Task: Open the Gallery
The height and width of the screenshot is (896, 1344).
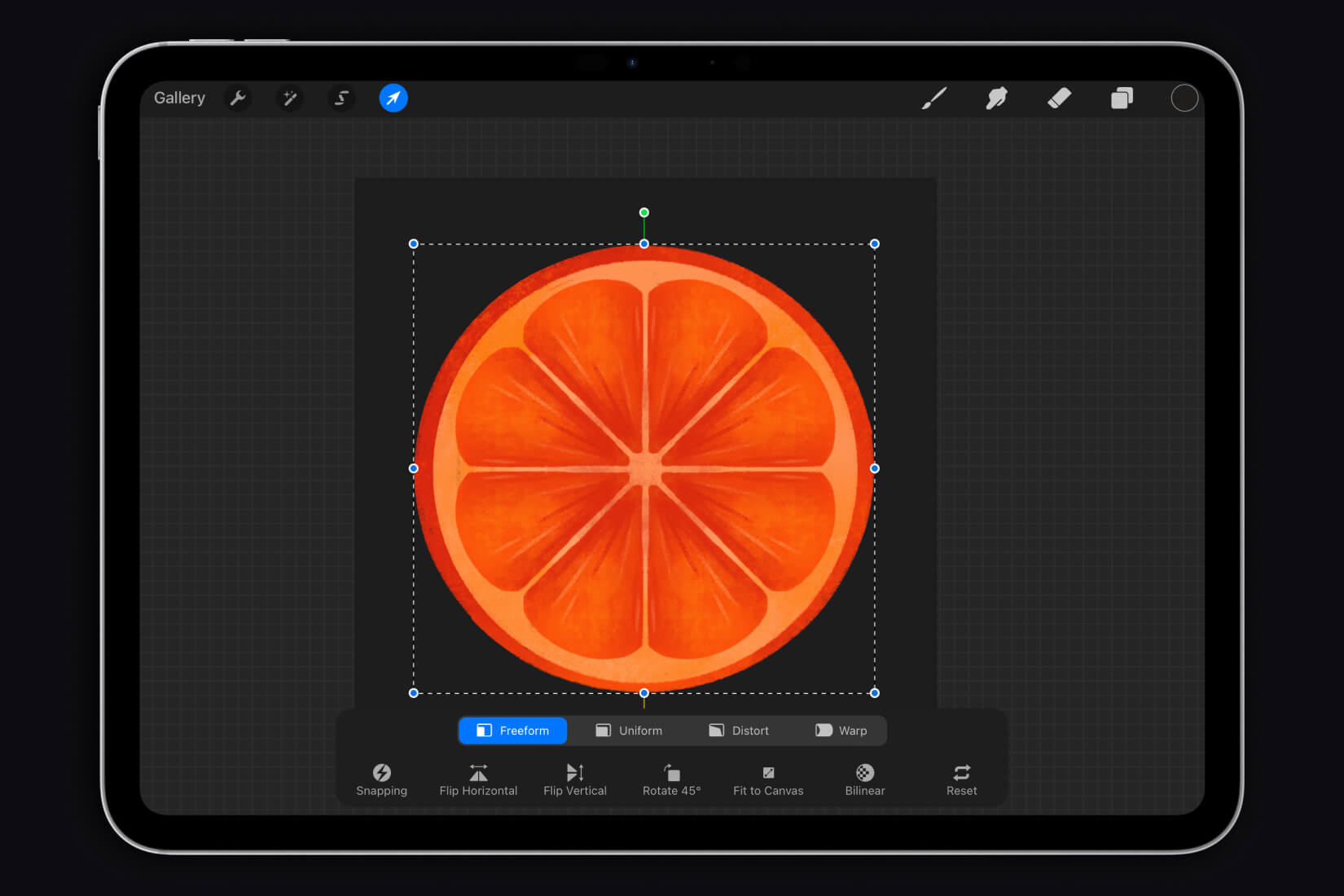Action: pyautogui.click(x=179, y=98)
